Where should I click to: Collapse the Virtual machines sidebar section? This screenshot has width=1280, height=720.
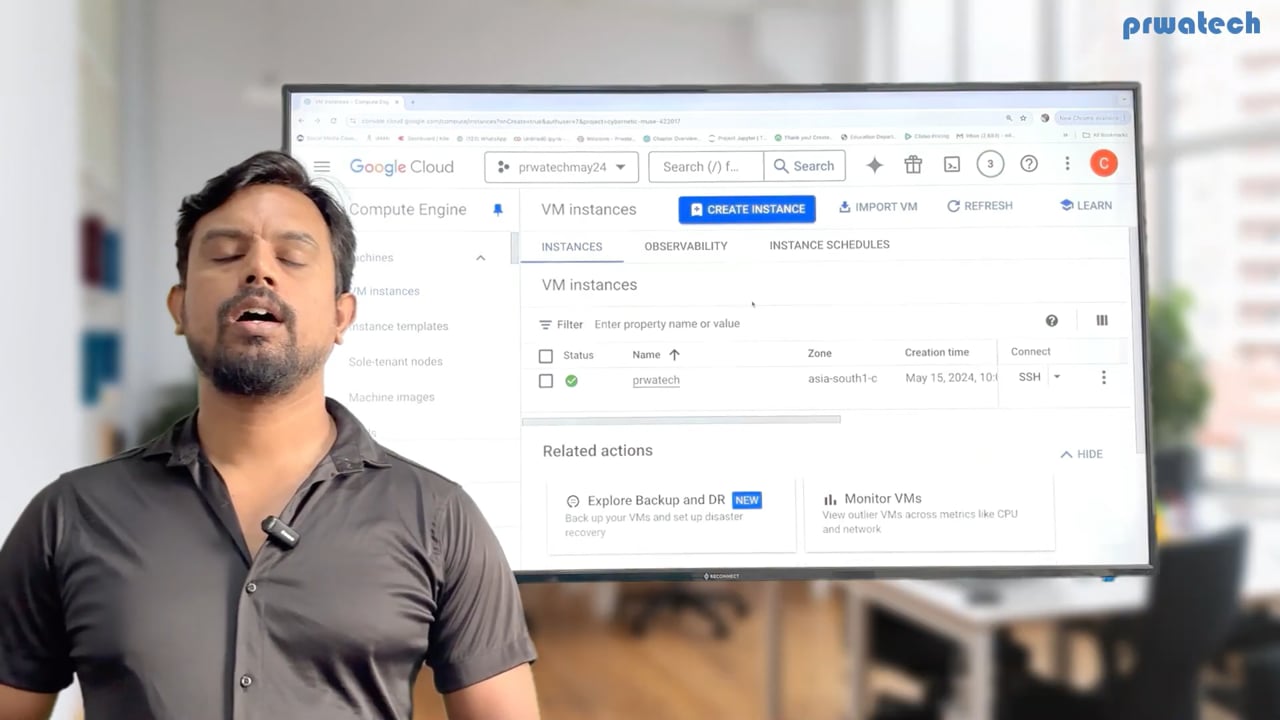pyautogui.click(x=480, y=258)
